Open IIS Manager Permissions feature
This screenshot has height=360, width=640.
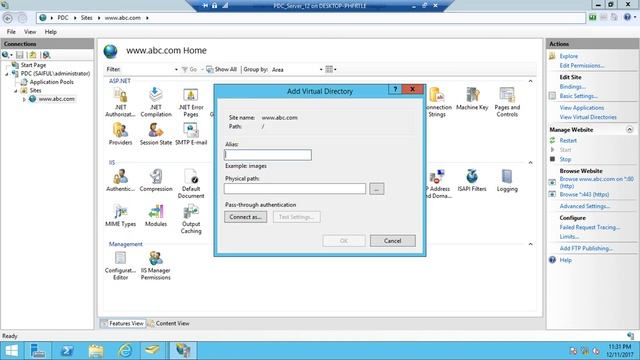[x=156, y=265]
